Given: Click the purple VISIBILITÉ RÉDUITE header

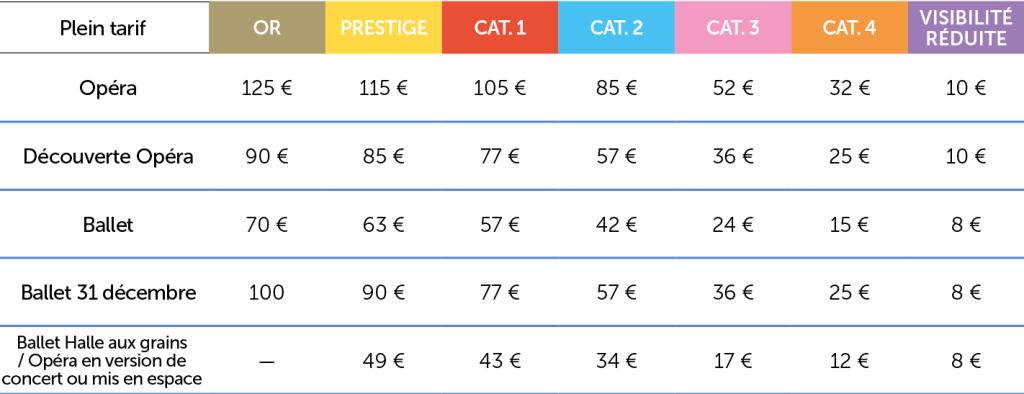Looking at the screenshot, I should pyautogui.click(x=966, y=27).
